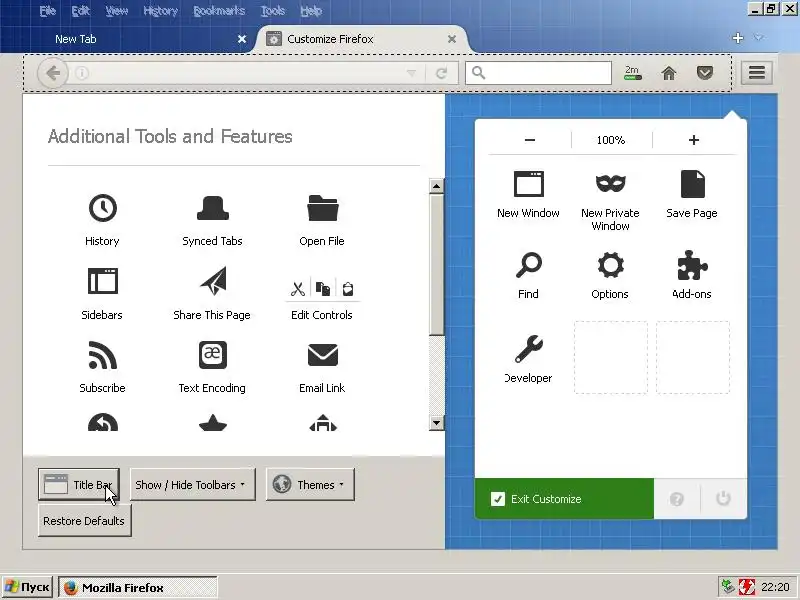
Task: Click the help question mark in menu panel
Action: pos(677,499)
